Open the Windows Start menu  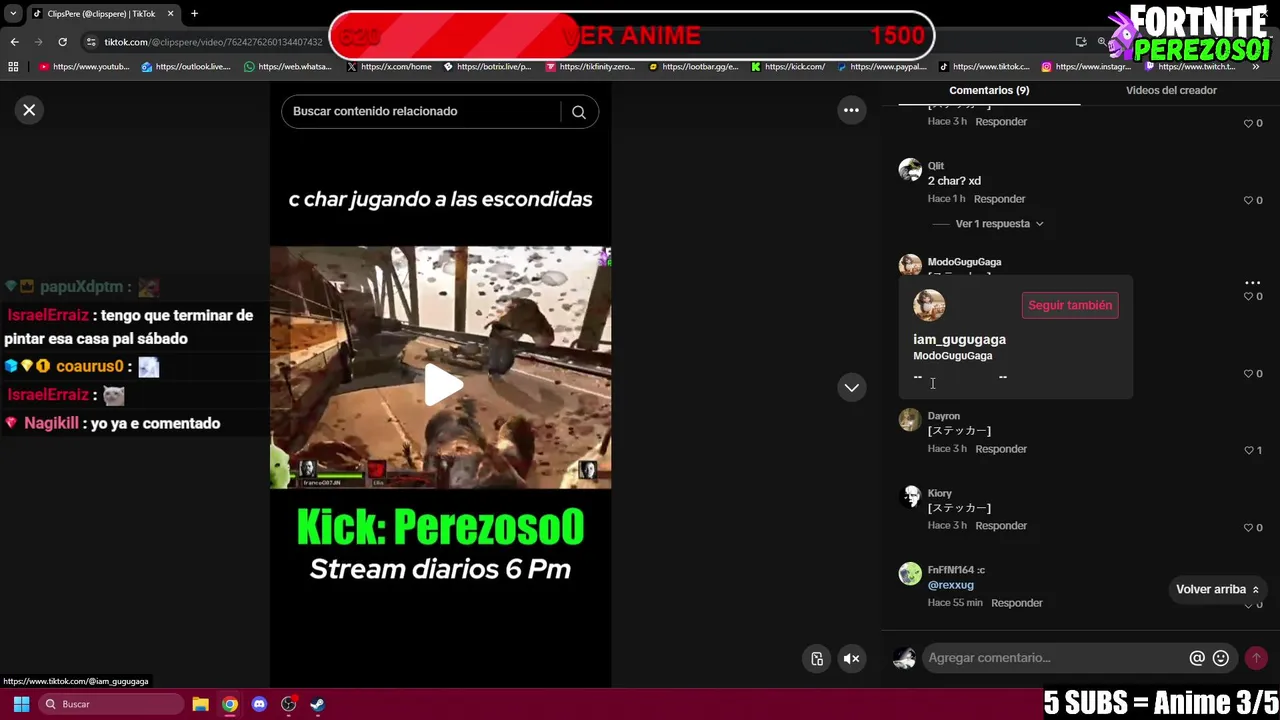point(21,704)
